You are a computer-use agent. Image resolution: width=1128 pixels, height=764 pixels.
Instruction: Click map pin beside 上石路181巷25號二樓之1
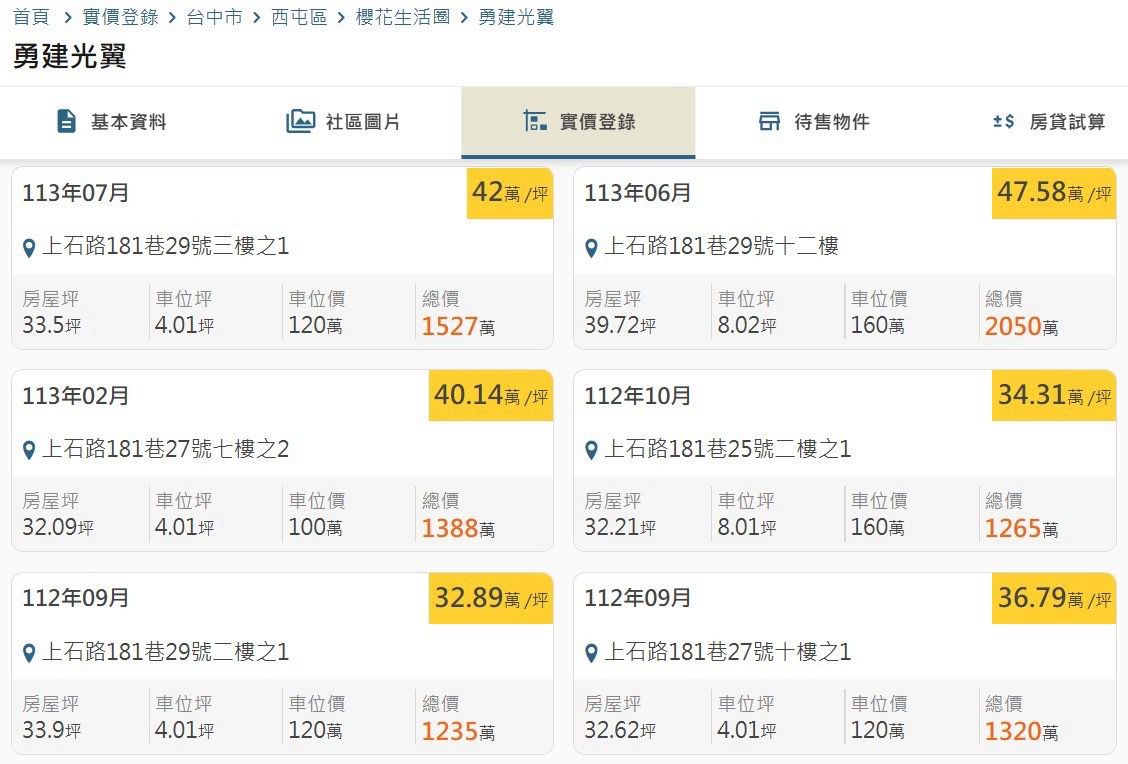(591, 450)
